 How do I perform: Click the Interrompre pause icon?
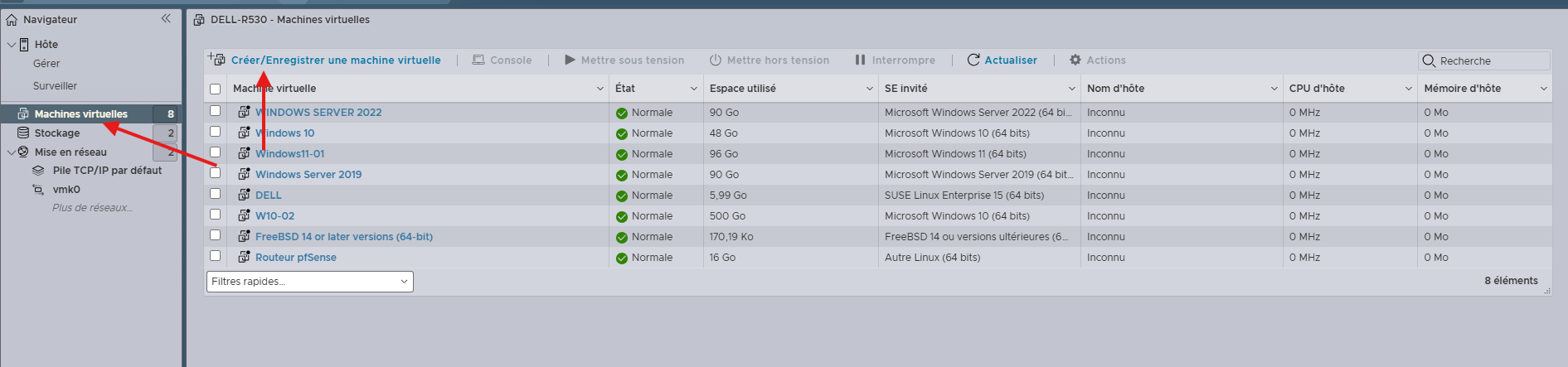click(860, 60)
